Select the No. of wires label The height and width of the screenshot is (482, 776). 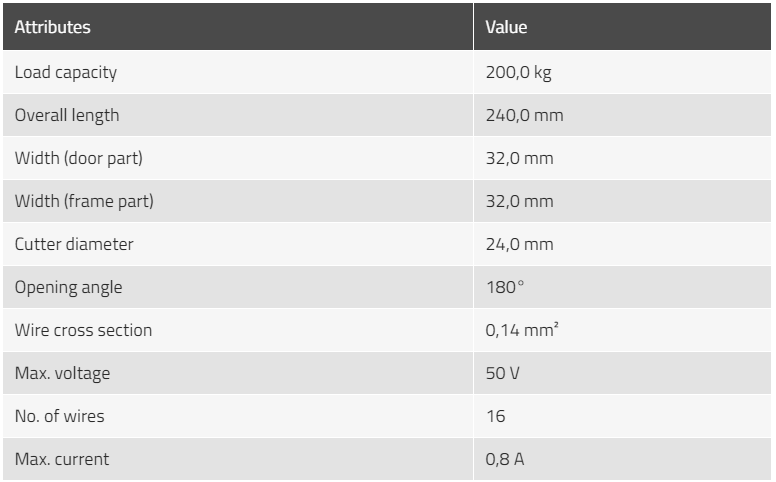pyautogui.click(x=59, y=417)
